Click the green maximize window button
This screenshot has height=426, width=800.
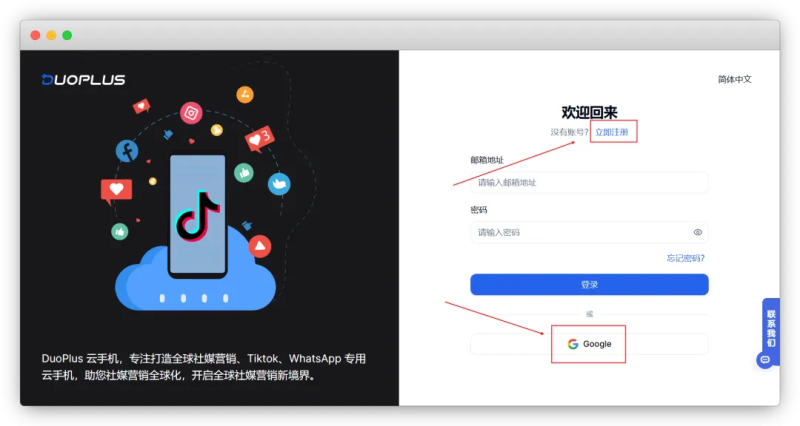tap(67, 35)
